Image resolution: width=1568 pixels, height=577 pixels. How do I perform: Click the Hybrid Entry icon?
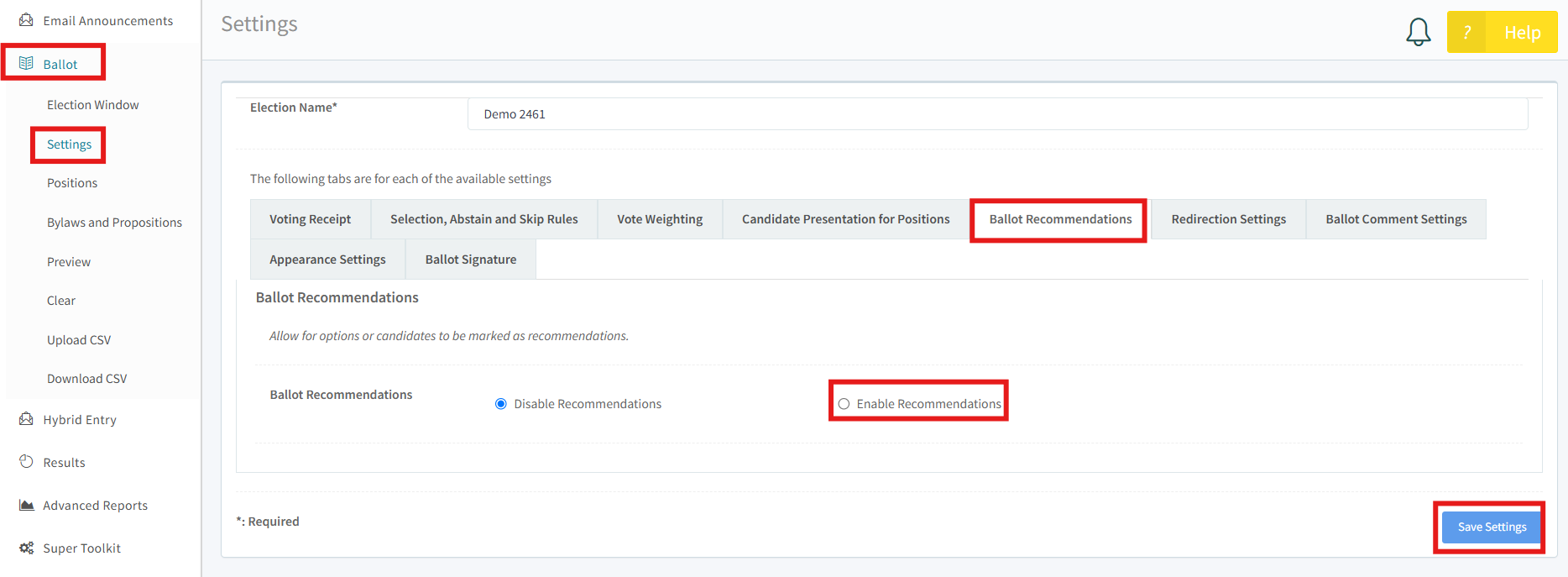(26, 419)
